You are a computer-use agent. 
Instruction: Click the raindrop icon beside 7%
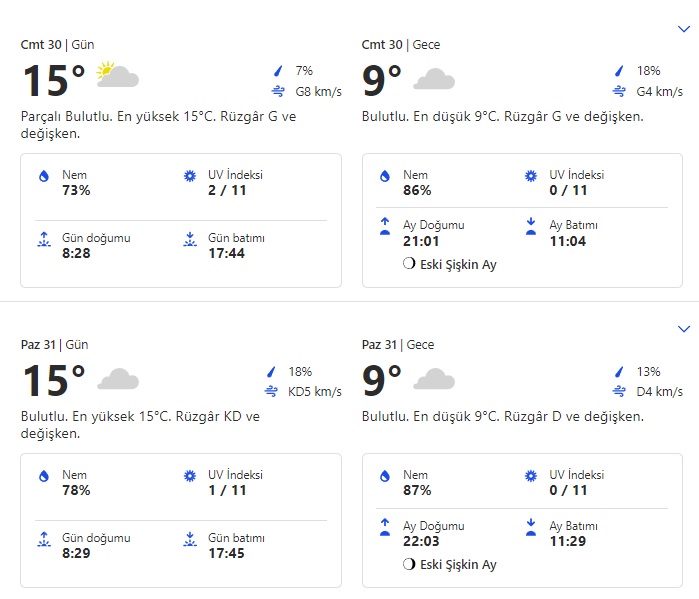[279, 71]
